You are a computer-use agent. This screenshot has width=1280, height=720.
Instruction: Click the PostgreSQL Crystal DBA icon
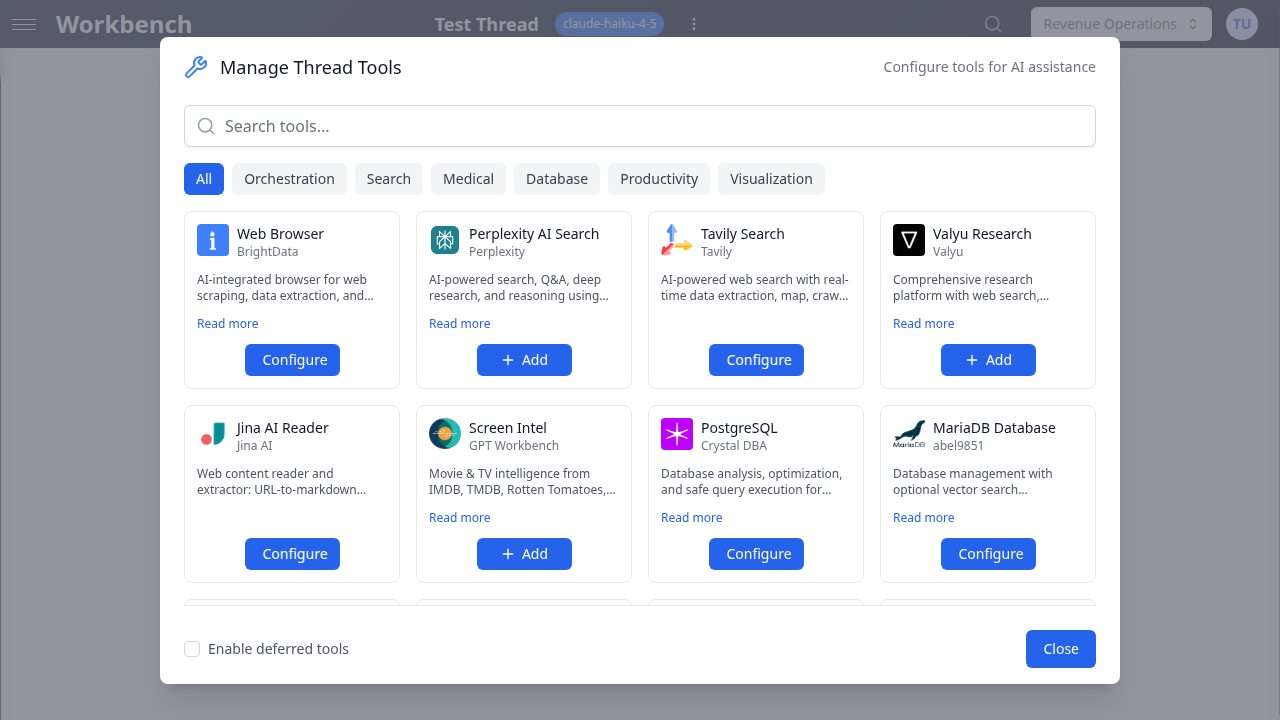pyautogui.click(x=677, y=434)
